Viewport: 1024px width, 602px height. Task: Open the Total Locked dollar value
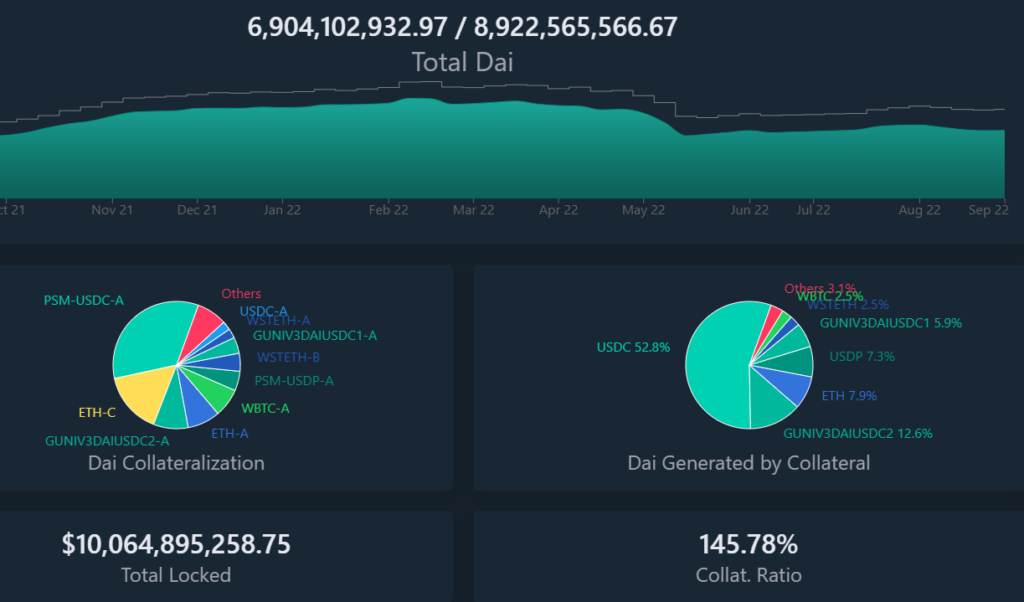tap(176, 544)
